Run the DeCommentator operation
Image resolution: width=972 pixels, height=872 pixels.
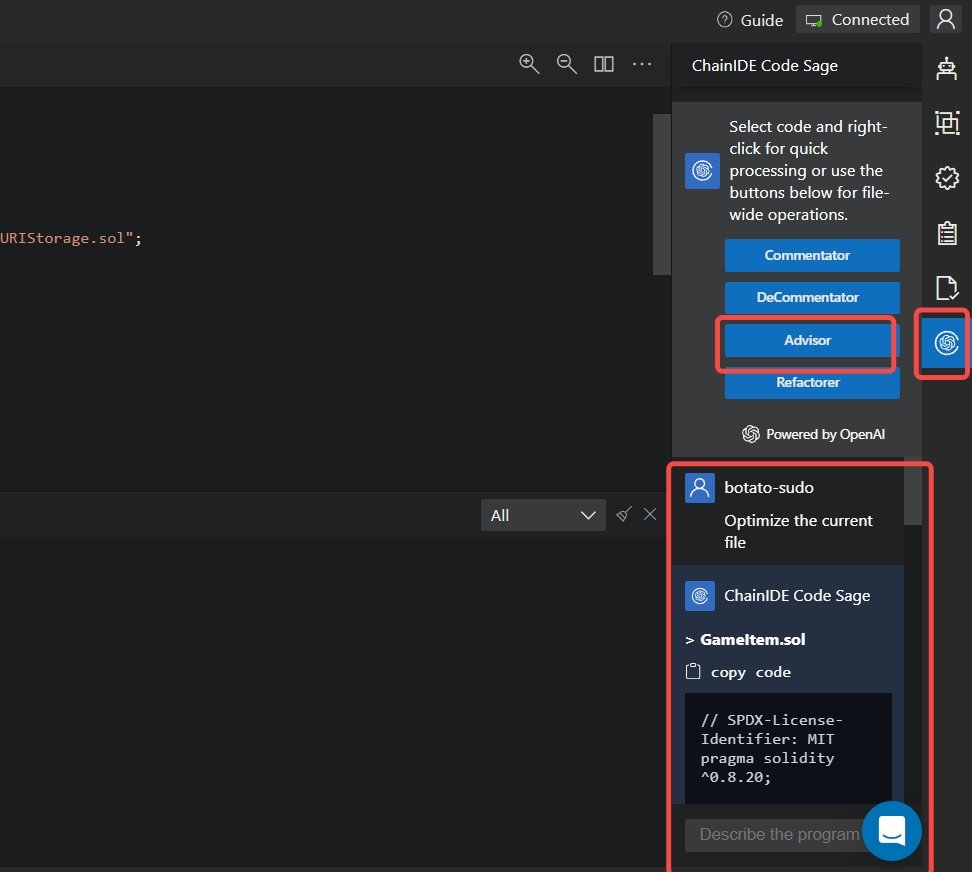(x=812, y=297)
